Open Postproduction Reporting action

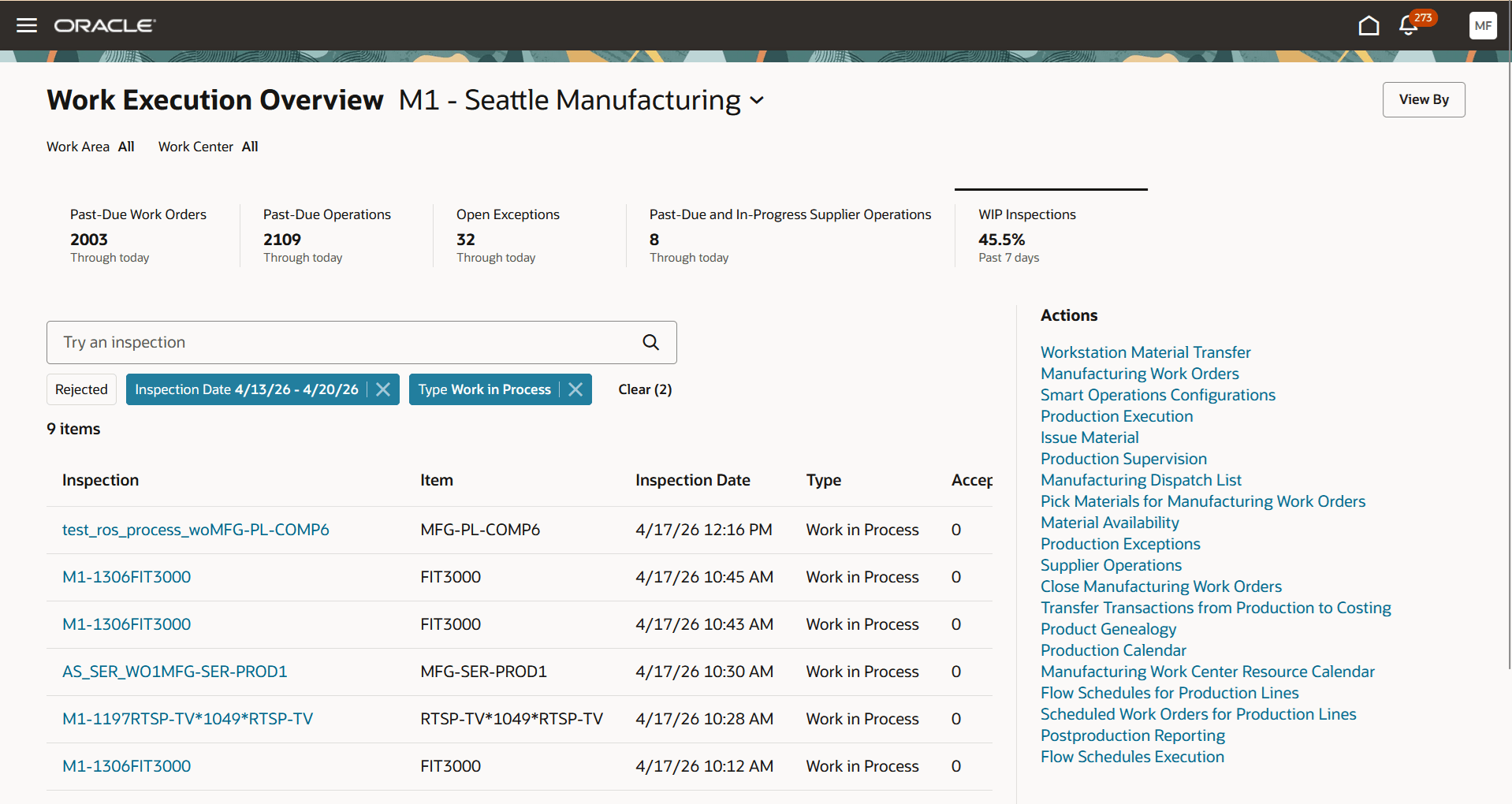tap(1132, 735)
